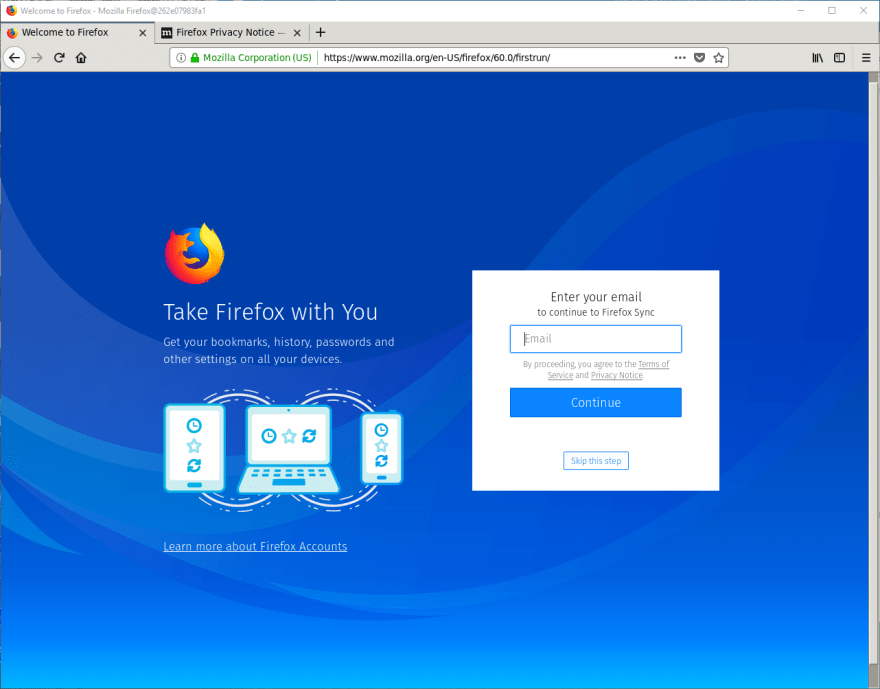Image resolution: width=880 pixels, height=689 pixels.
Task: Open the Library icon in the toolbar
Action: coord(818,57)
